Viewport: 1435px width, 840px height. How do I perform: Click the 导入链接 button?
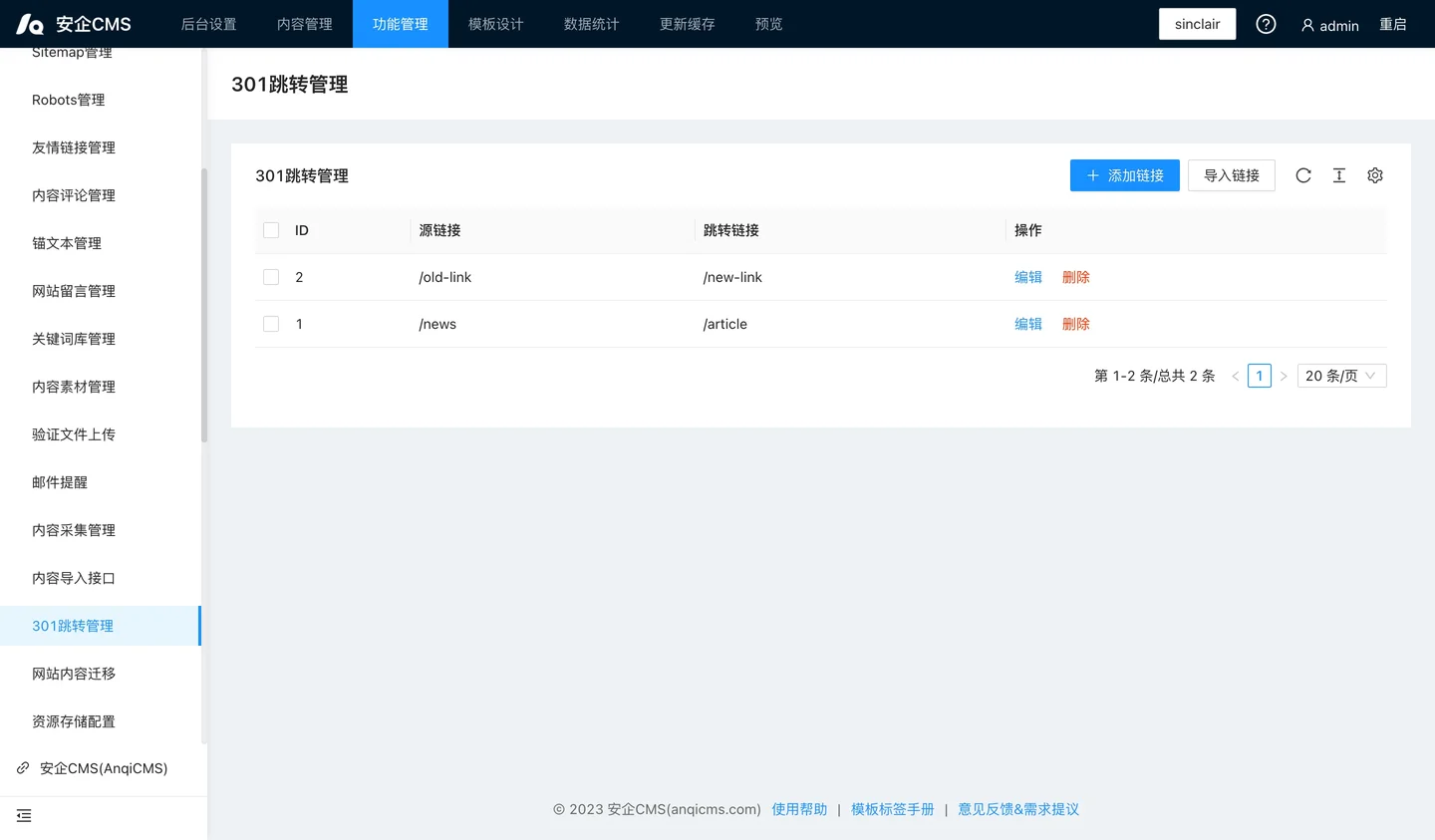tap(1232, 175)
